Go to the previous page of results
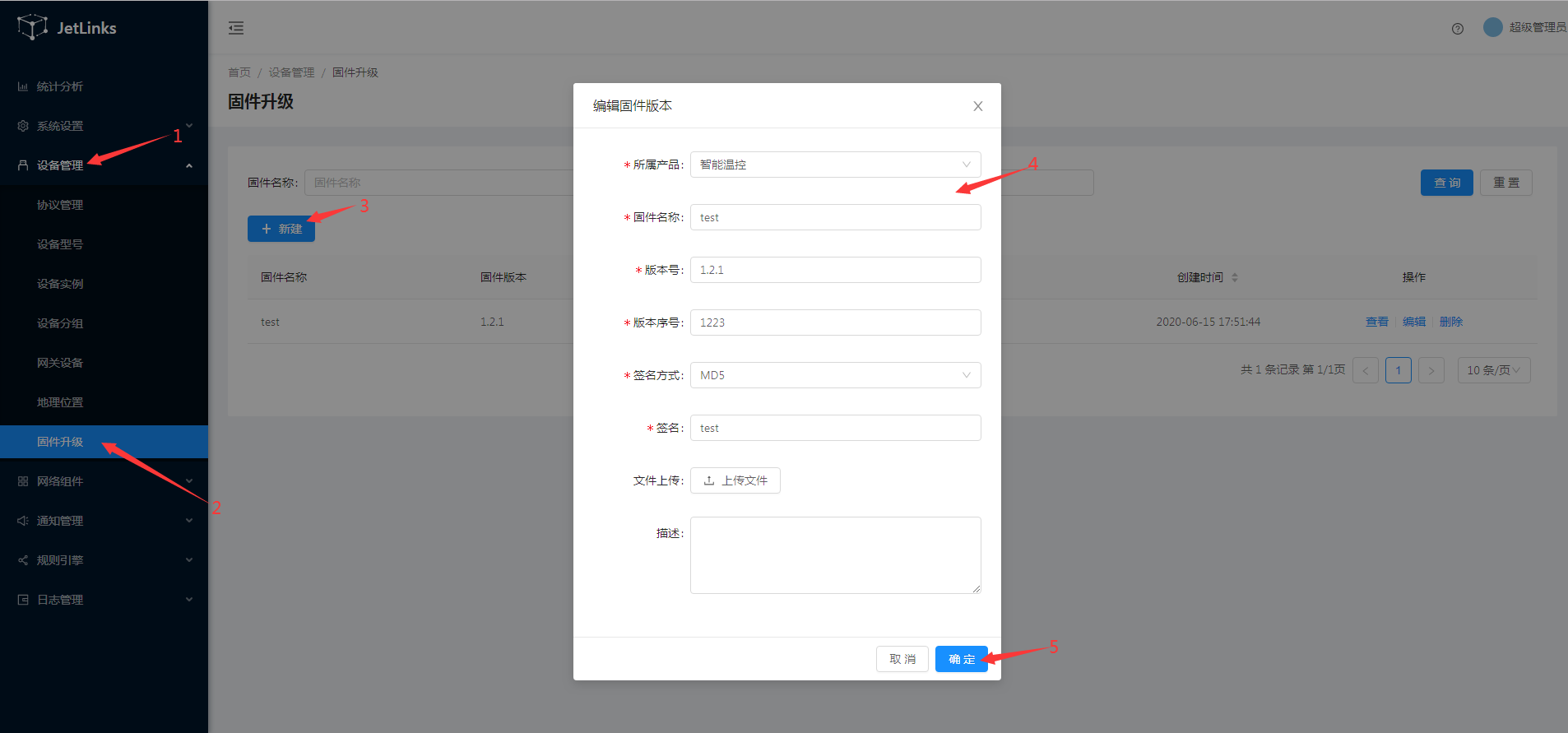Screen dimensions: 1568x733 pyautogui.click(x=1365, y=370)
